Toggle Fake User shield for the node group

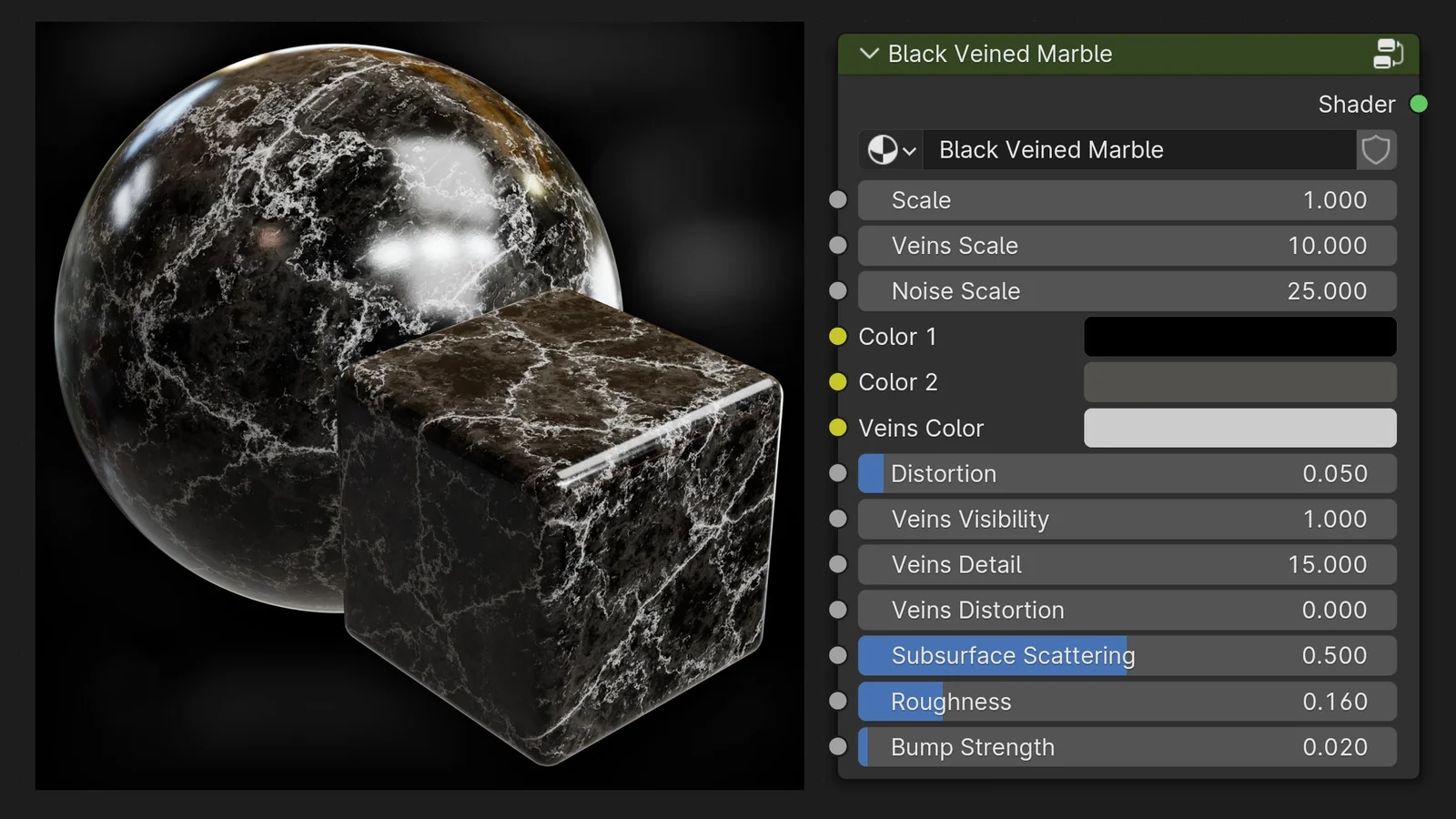pyautogui.click(x=1376, y=149)
